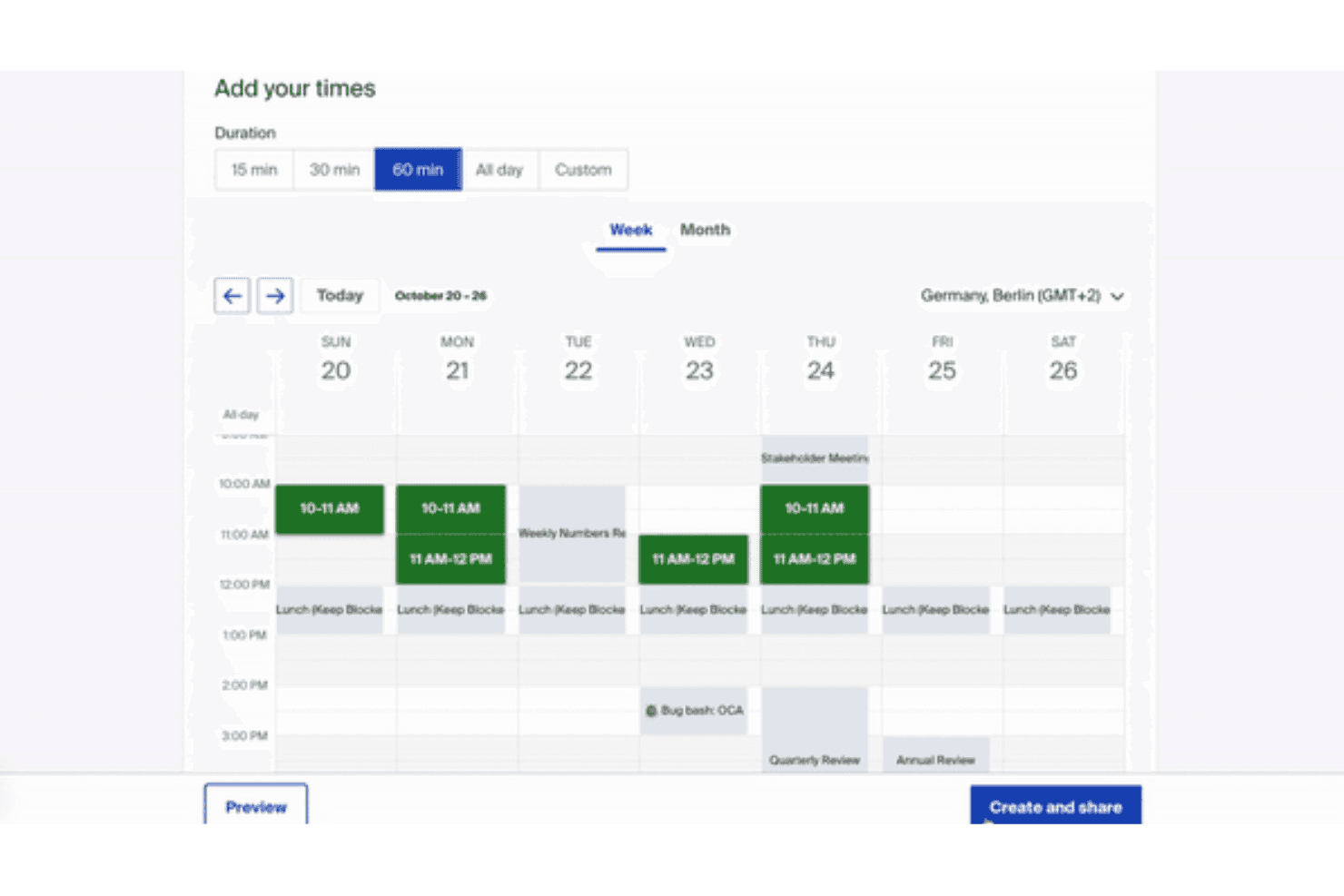The height and width of the screenshot is (896, 1344).
Task: Select Sunday 10-11 AM green slot
Action: coord(330,509)
